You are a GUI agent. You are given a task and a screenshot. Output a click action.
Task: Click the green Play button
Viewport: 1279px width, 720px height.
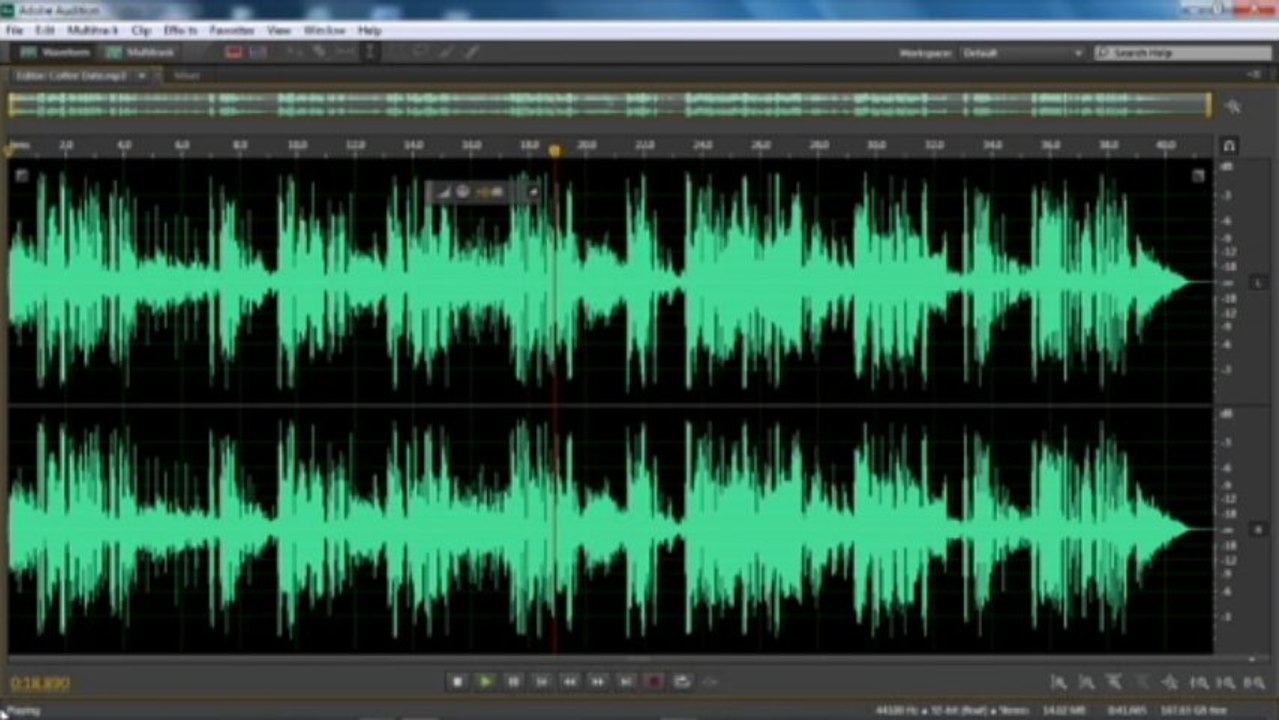pyautogui.click(x=485, y=682)
